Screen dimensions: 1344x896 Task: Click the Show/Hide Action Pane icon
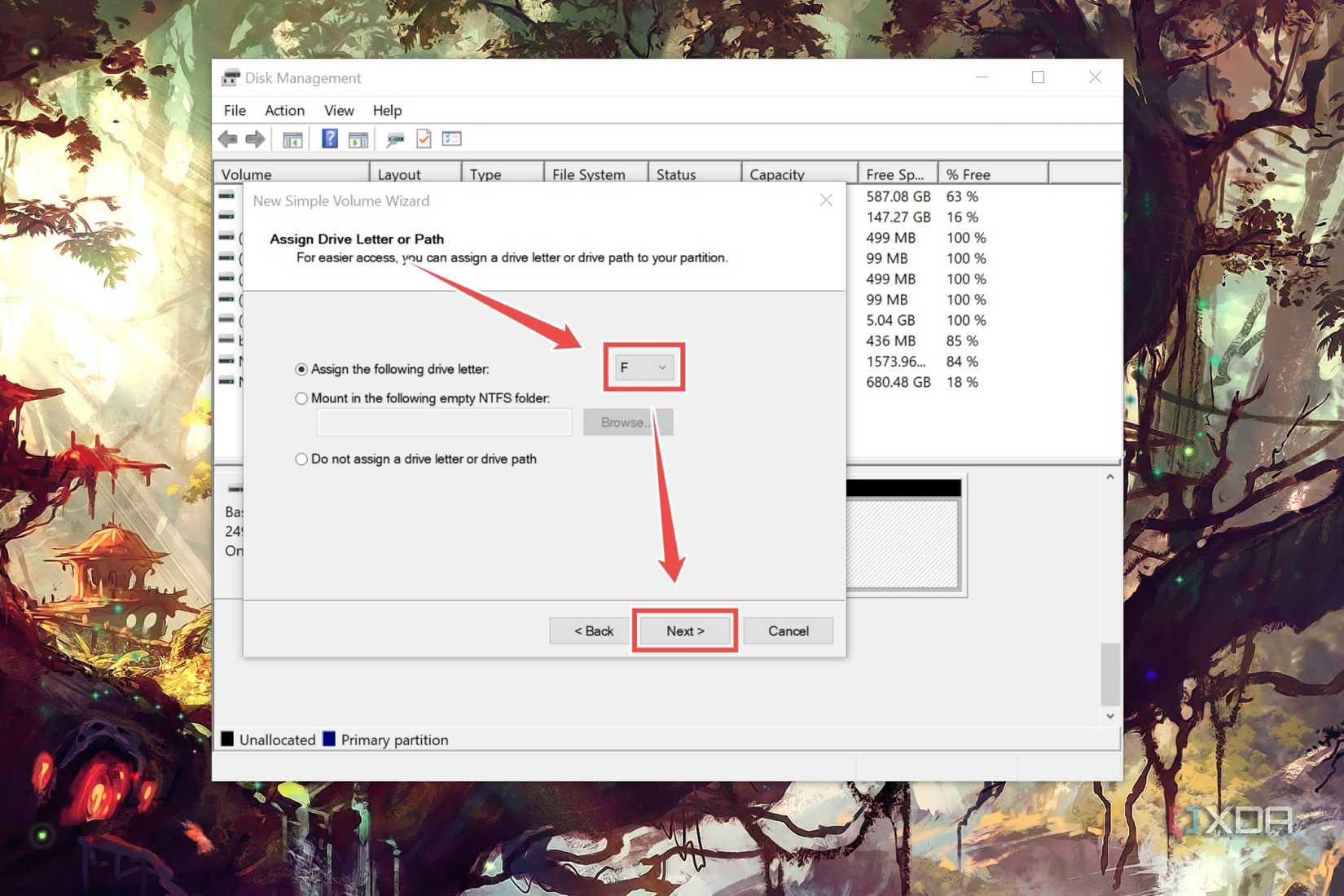(x=358, y=139)
